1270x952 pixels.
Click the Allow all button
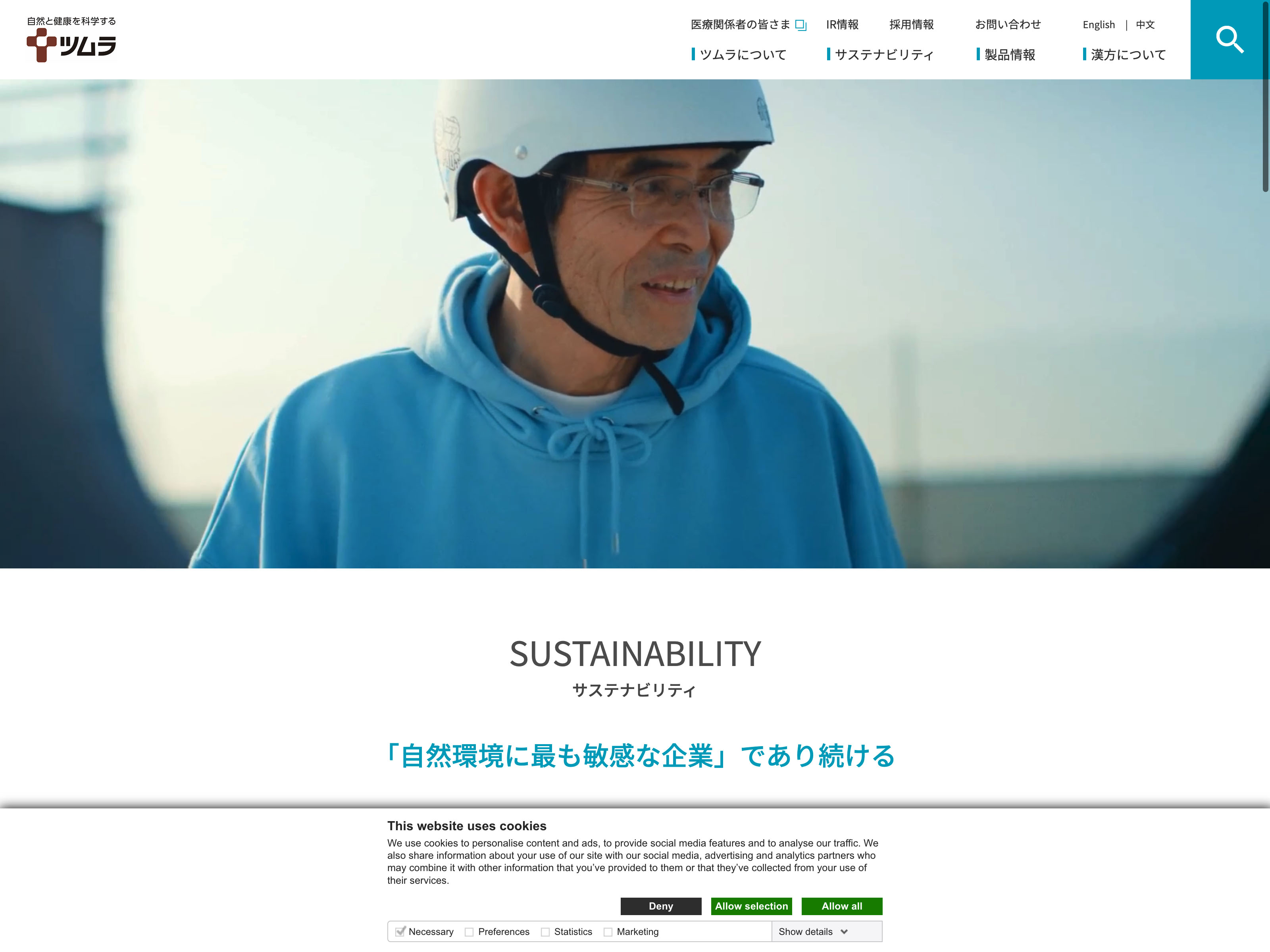point(842,906)
